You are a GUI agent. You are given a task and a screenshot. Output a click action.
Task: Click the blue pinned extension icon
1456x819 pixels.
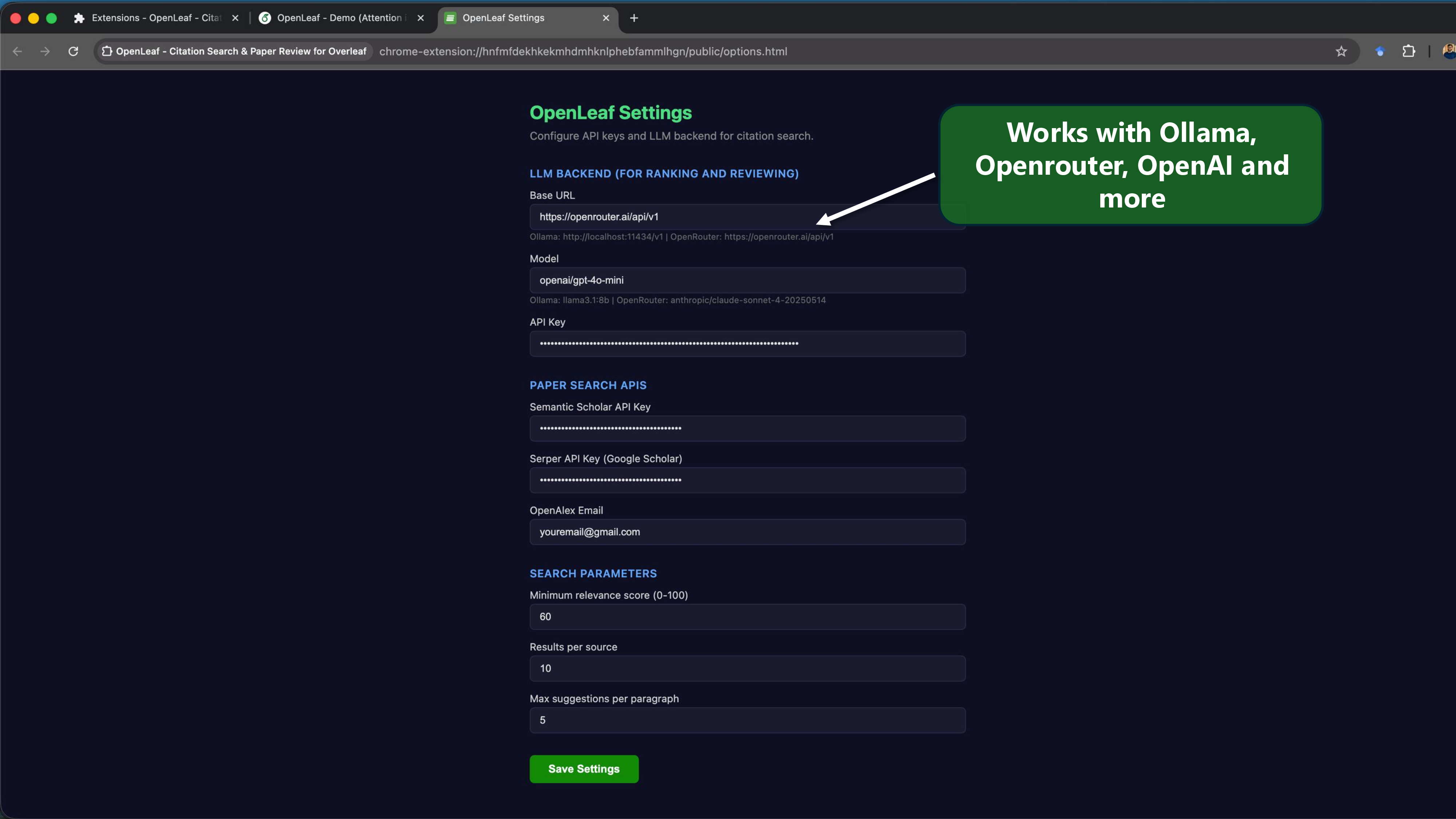[1380, 51]
